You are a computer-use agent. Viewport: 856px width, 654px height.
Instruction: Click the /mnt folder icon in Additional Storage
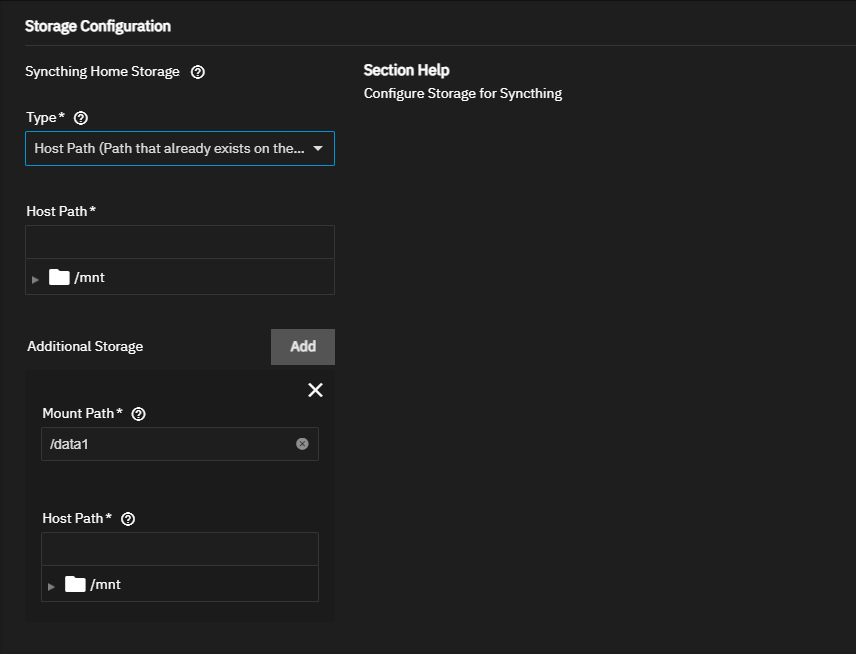click(x=75, y=584)
